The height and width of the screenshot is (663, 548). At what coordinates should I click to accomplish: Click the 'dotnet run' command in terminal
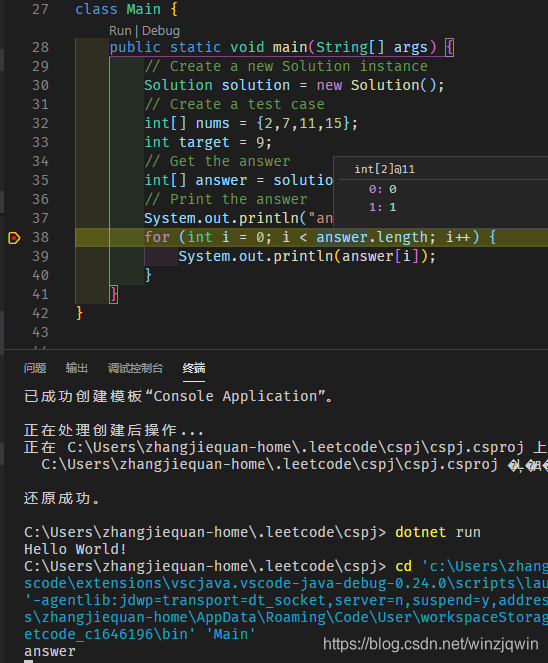click(x=438, y=532)
